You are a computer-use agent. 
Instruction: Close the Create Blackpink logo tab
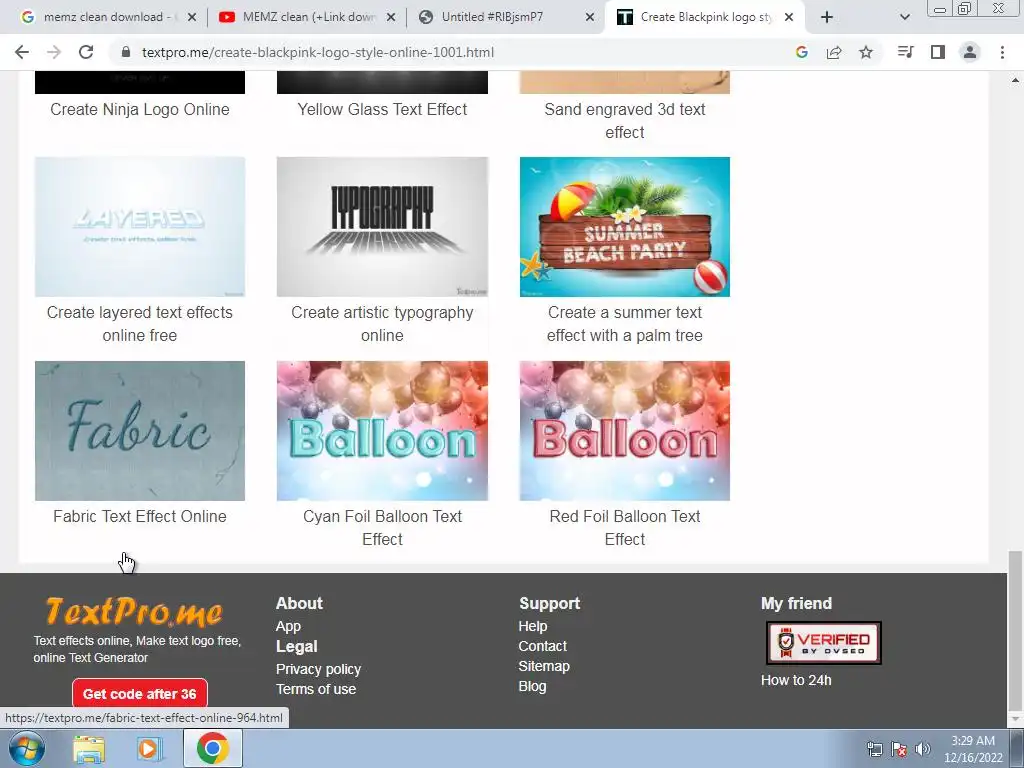[789, 17]
